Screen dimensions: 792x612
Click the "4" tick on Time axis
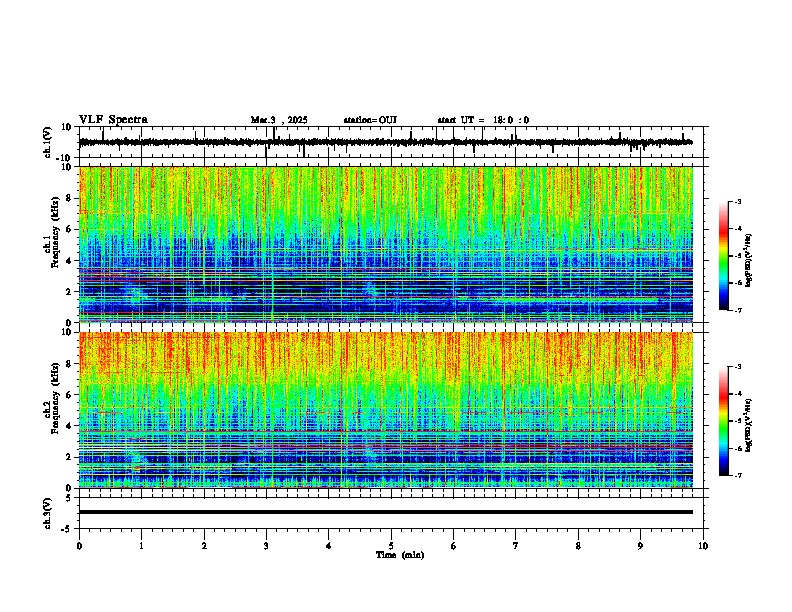[x=329, y=546]
